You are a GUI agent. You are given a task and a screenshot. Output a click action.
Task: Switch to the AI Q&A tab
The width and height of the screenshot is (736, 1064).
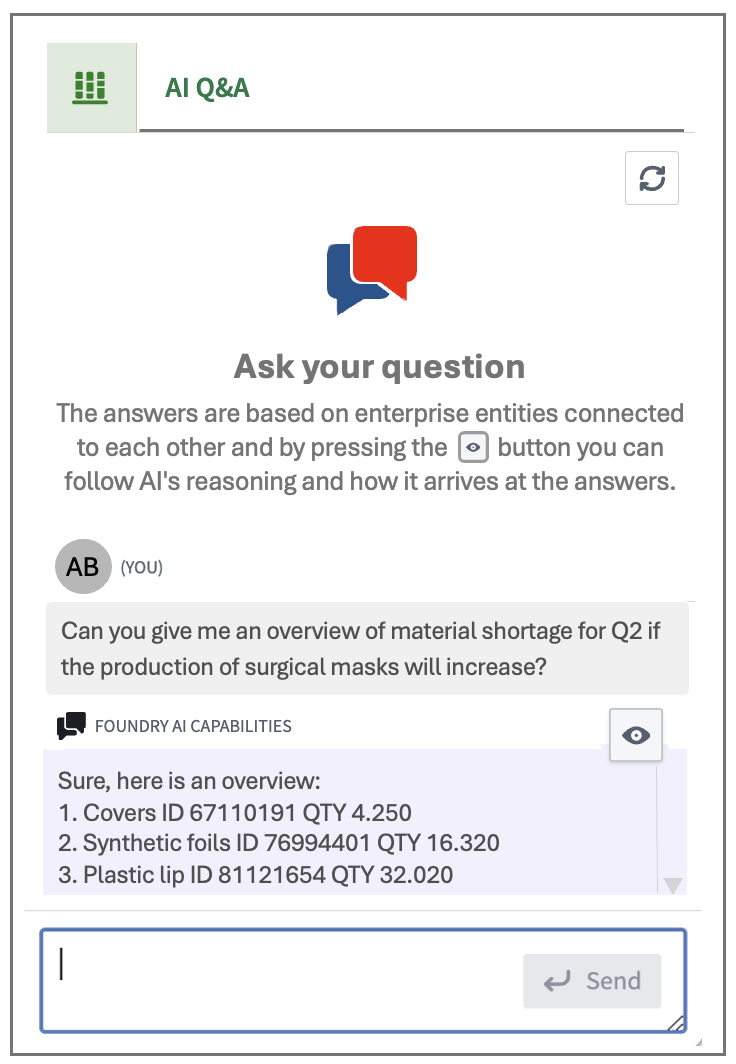click(x=207, y=88)
